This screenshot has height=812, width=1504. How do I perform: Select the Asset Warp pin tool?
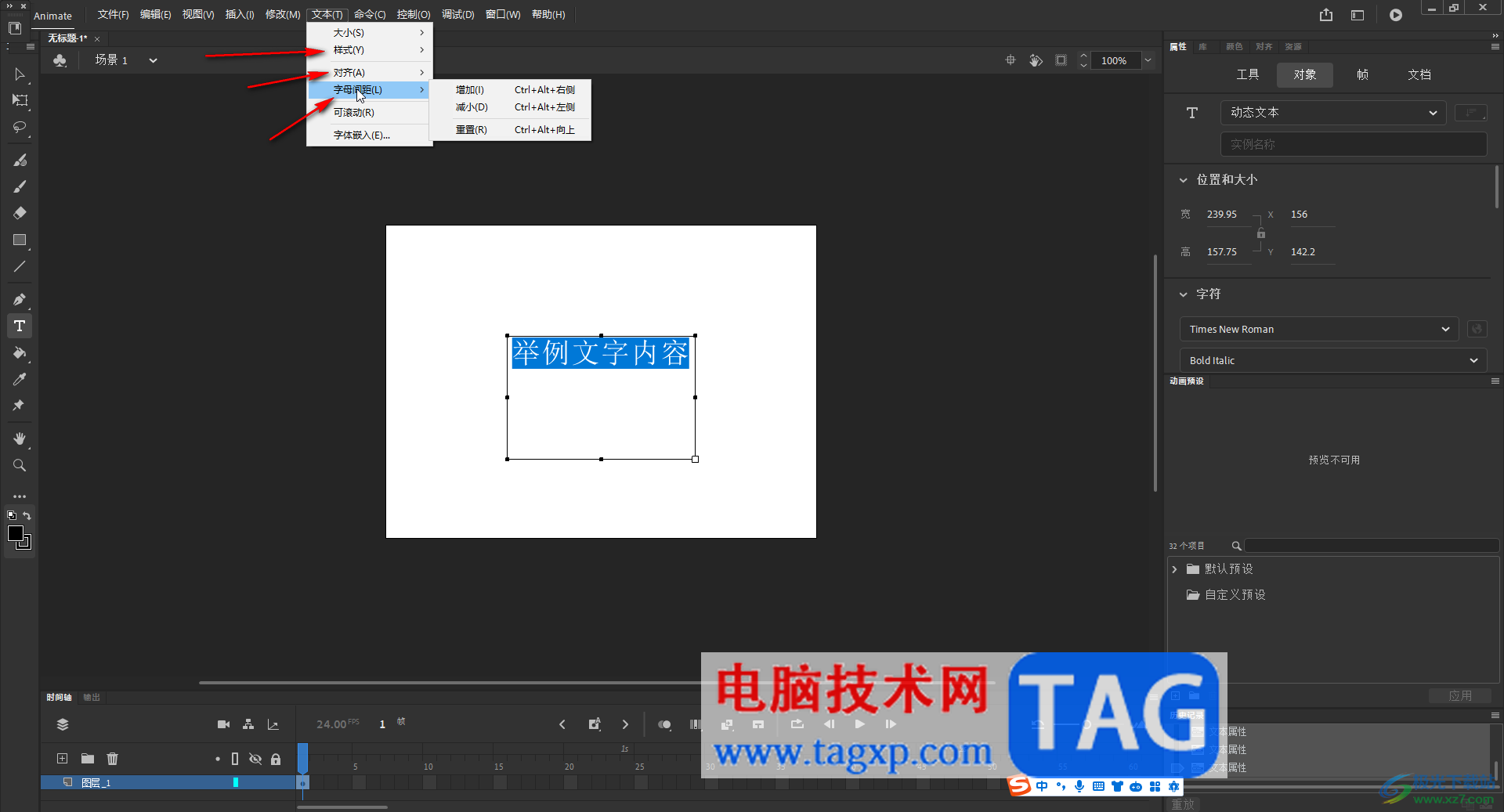point(20,406)
